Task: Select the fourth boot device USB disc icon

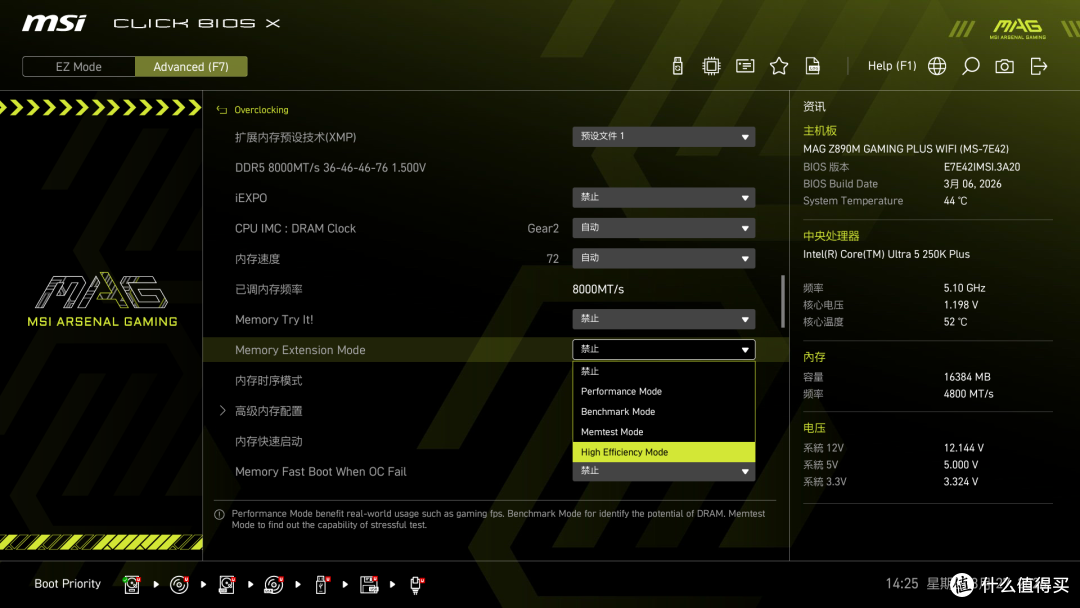Action: 273,585
